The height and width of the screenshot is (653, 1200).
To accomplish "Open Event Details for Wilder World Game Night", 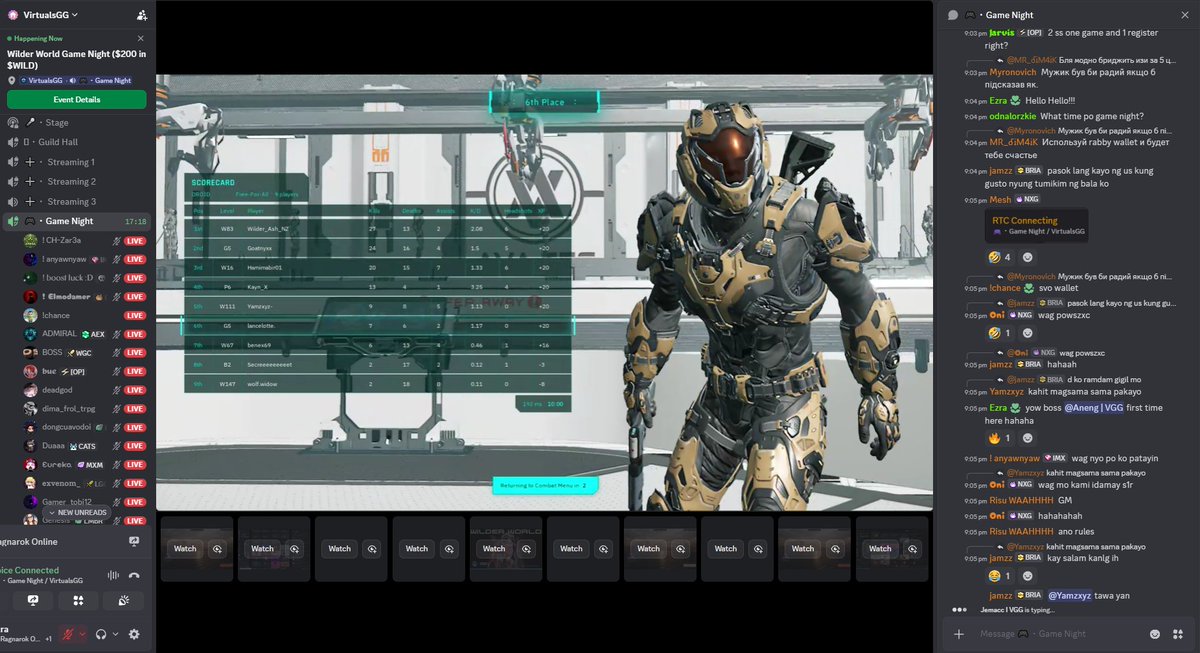I will [x=77, y=99].
